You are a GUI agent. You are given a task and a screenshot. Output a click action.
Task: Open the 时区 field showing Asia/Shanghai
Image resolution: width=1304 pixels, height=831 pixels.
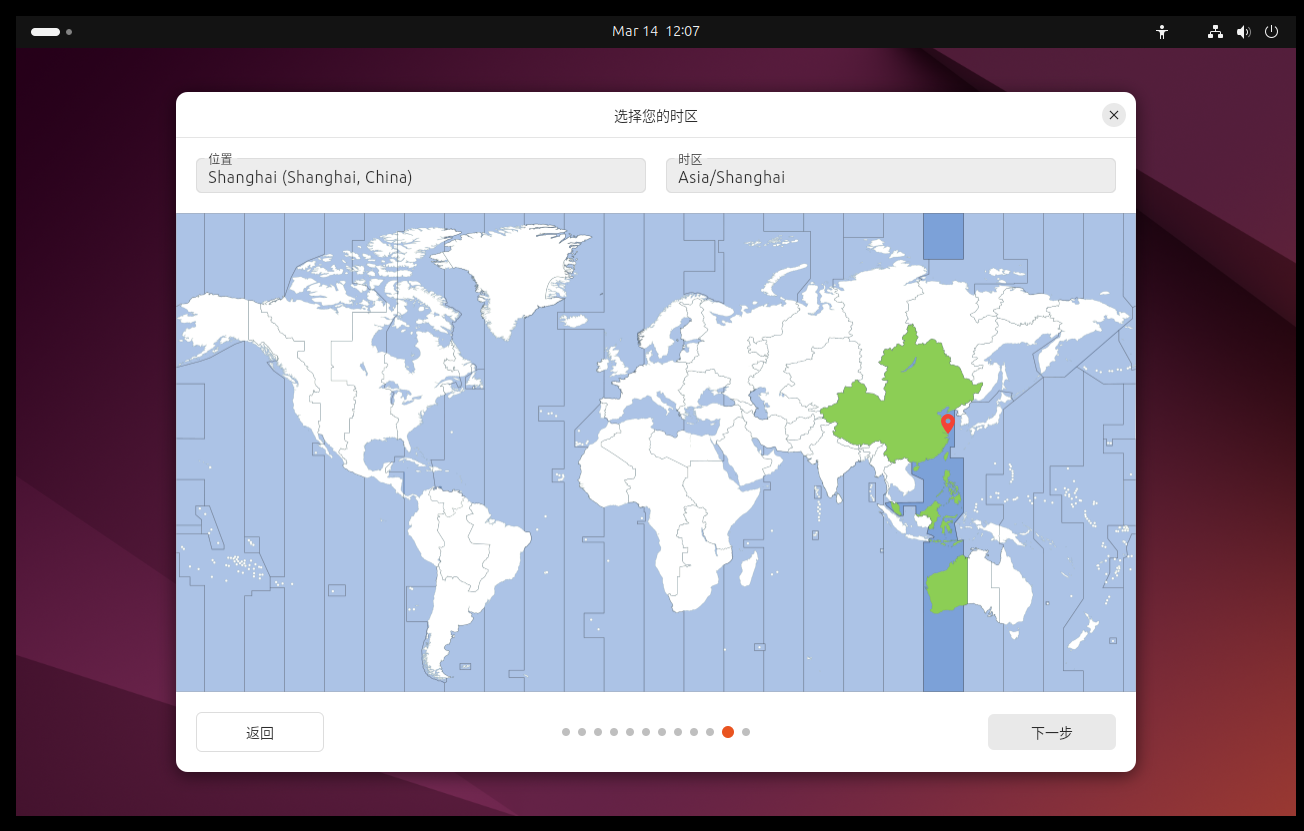[890, 176]
